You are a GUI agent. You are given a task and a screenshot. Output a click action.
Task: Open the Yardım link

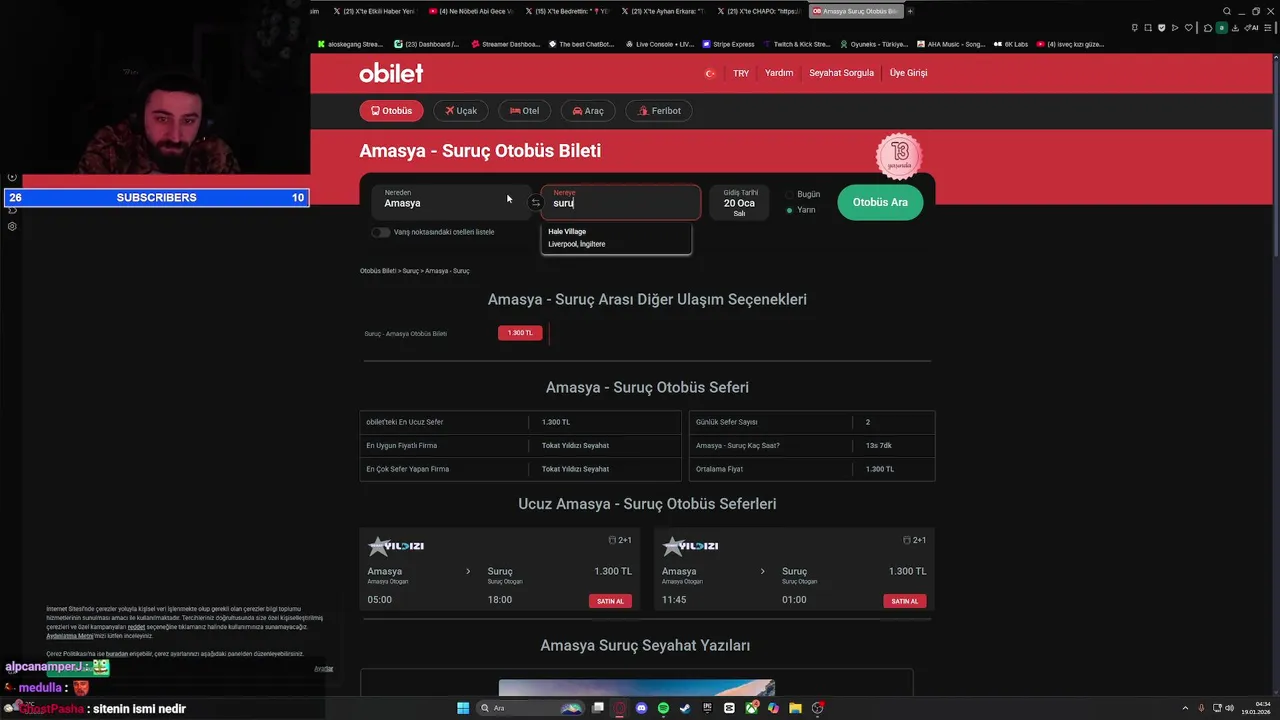tap(779, 73)
